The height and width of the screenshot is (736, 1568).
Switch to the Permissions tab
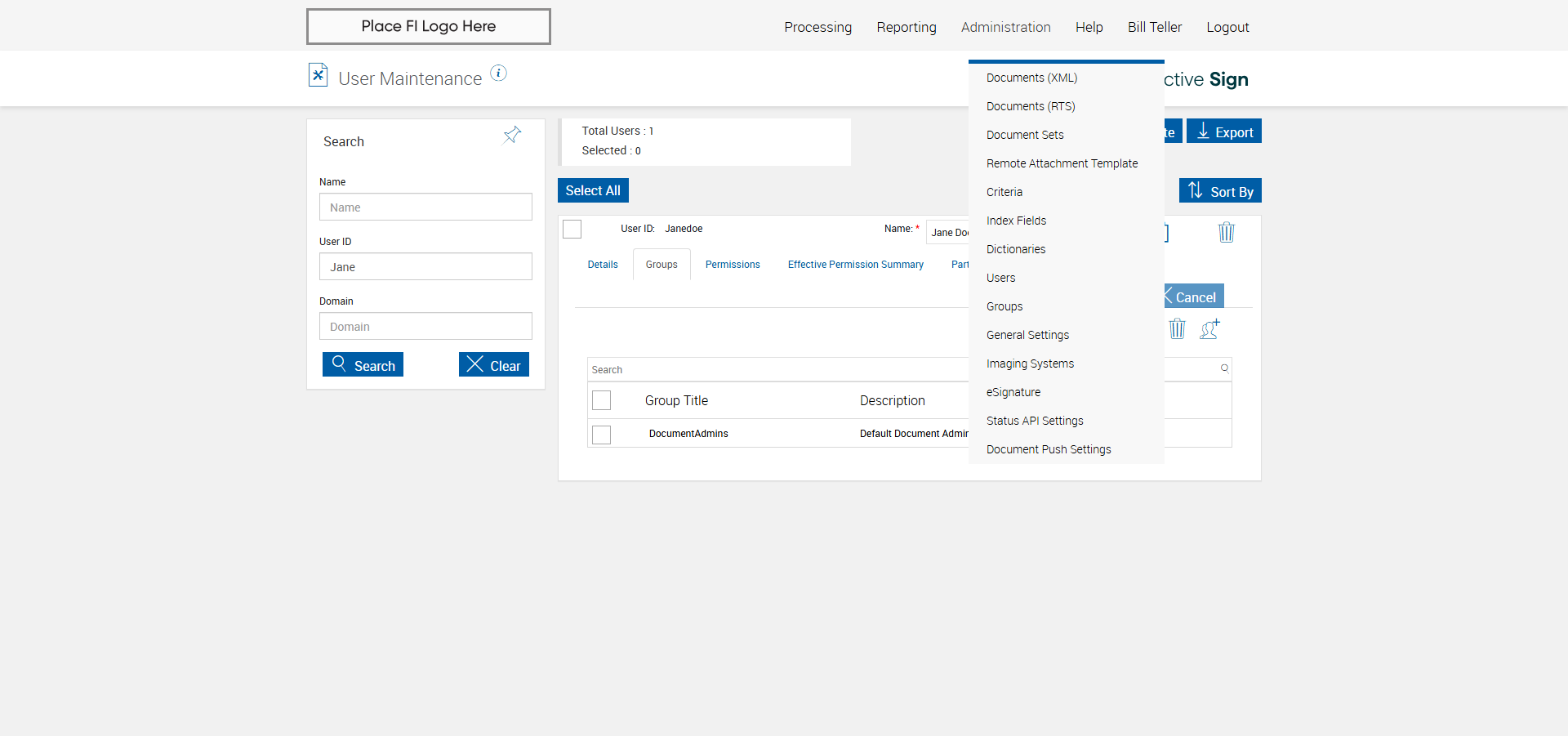pos(733,265)
